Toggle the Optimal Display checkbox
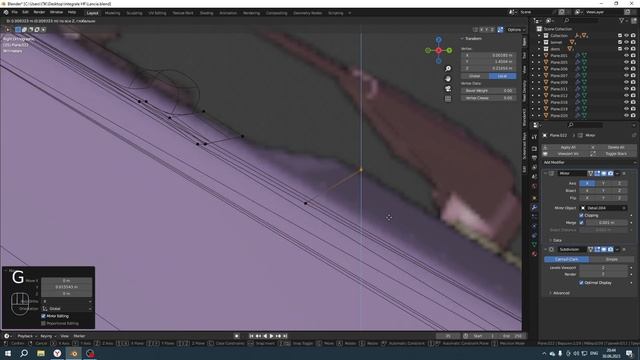The height and width of the screenshot is (360, 640). click(581, 282)
